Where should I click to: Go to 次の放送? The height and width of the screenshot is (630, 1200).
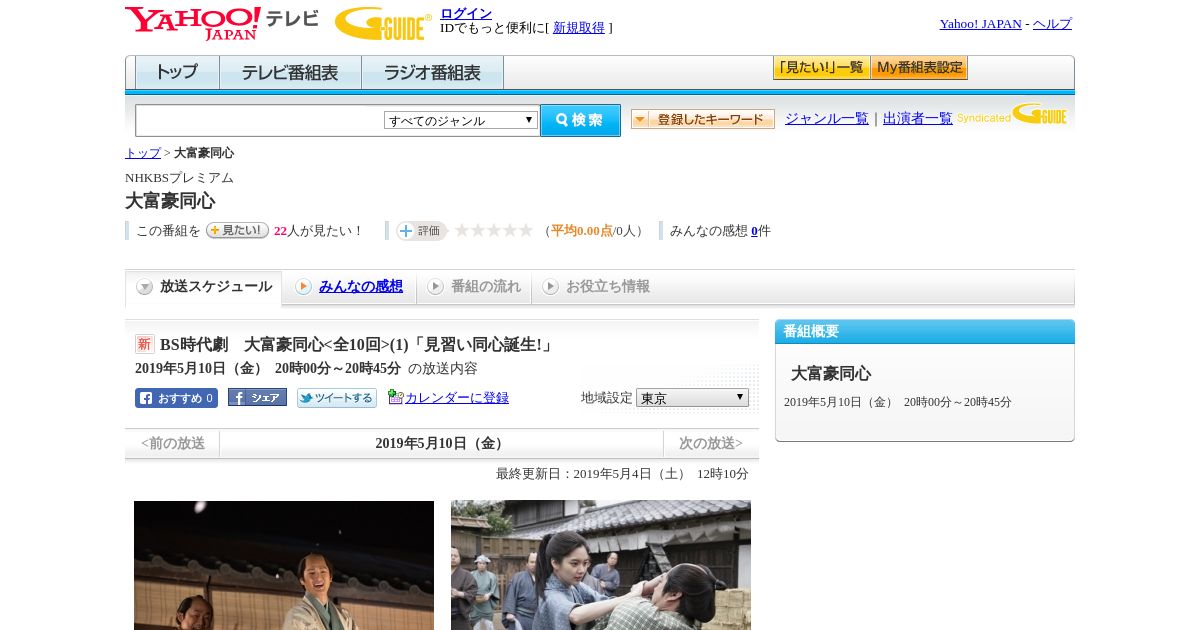click(x=711, y=443)
